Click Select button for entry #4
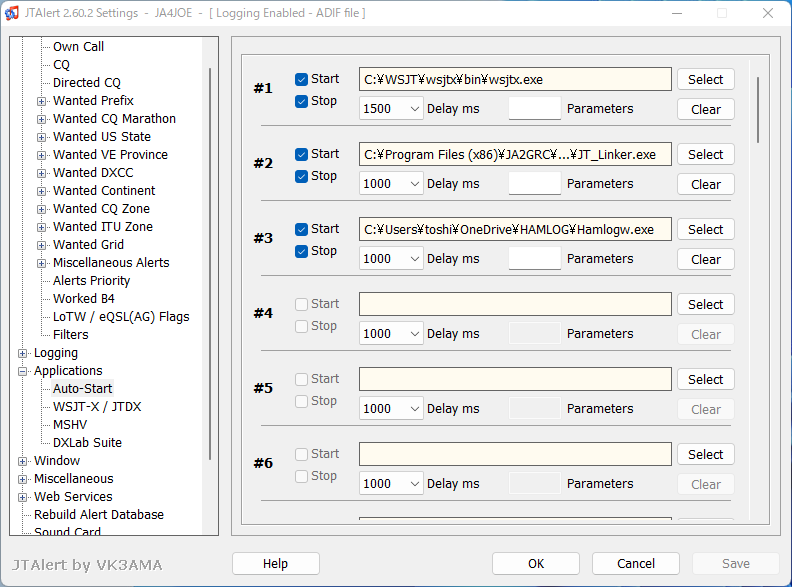This screenshot has width=792, height=587. point(706,305)
